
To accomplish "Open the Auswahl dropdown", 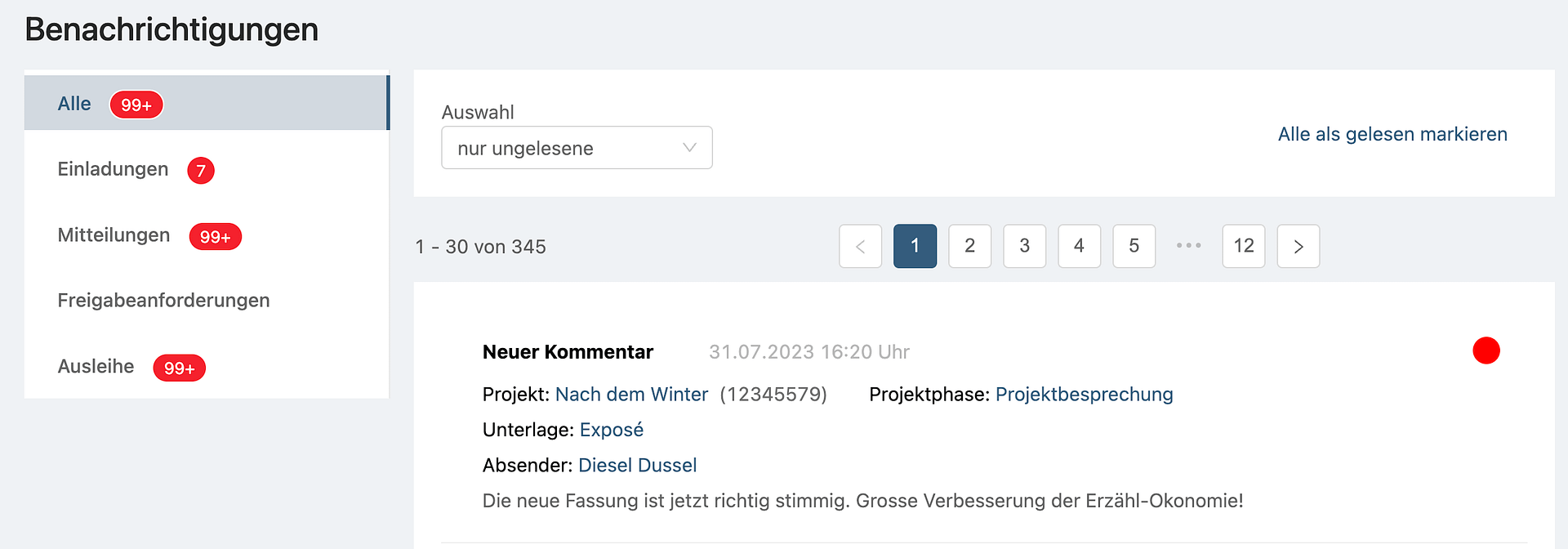I will click(x=576, y=148).
